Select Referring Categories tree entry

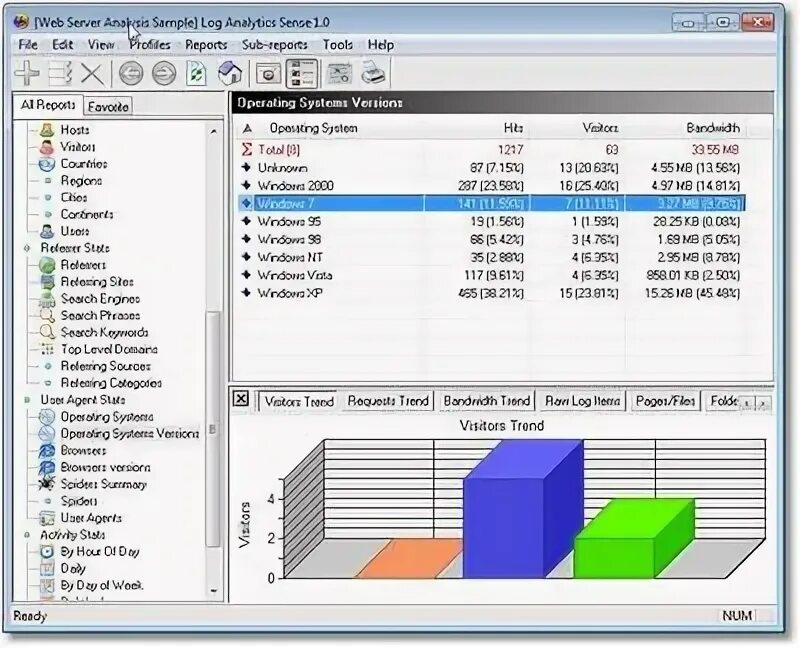111,383
